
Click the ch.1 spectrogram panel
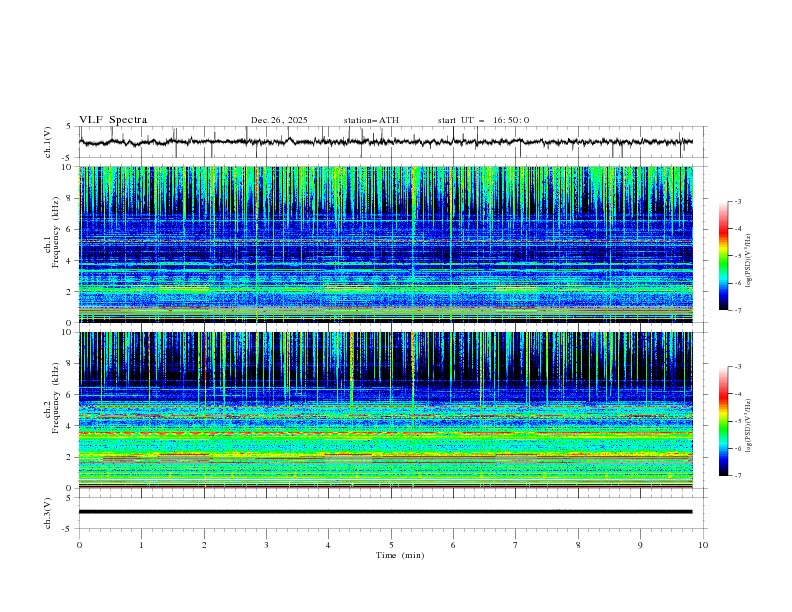click(x=386, y=244)
